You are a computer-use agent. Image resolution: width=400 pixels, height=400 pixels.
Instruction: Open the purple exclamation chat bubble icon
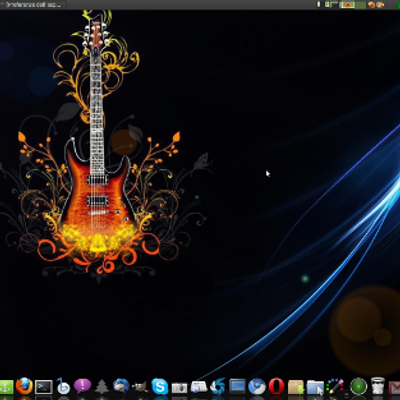point(82,386)
